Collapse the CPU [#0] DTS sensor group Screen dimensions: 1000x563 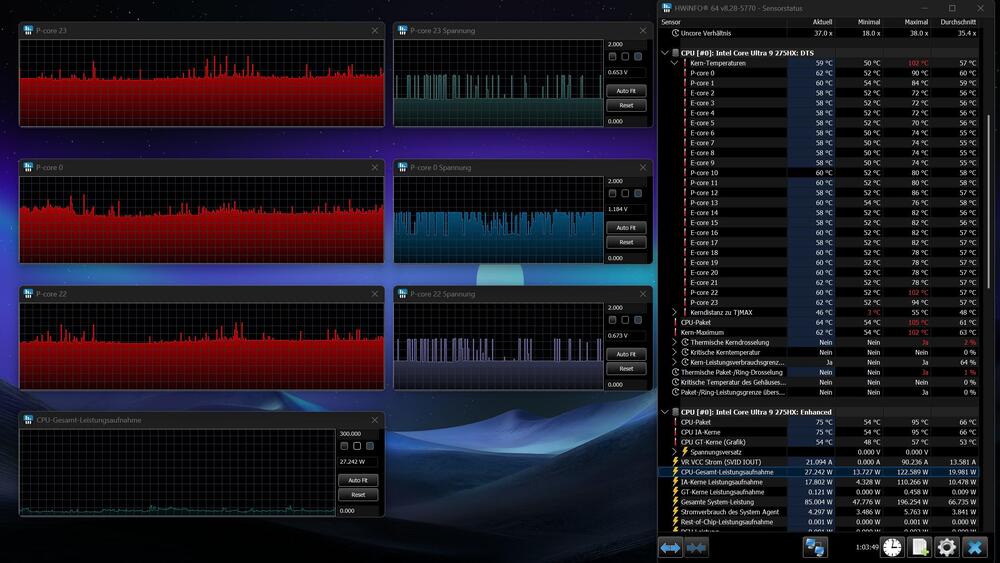tap(665, 53)
